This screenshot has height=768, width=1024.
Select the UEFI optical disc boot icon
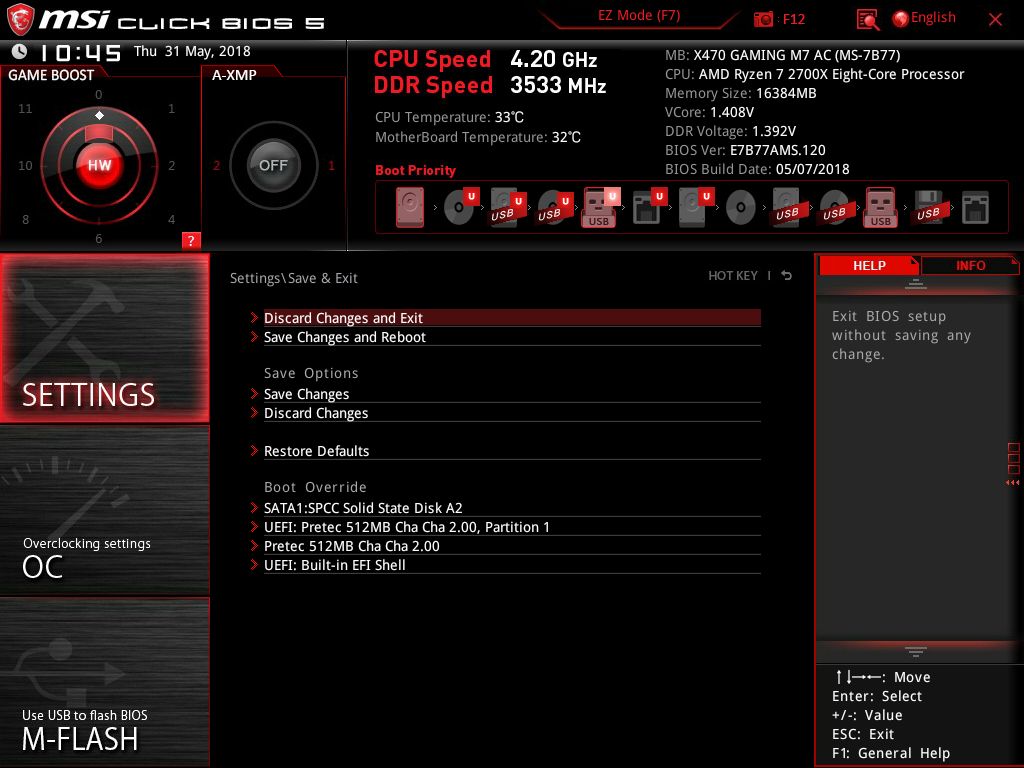click(x=462, y=206)
